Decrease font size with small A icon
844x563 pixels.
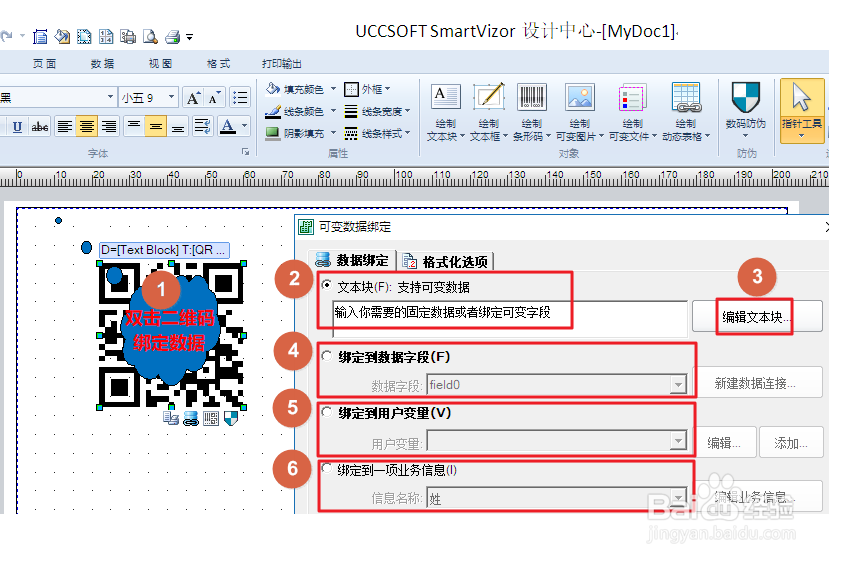[x=214, y=97]
